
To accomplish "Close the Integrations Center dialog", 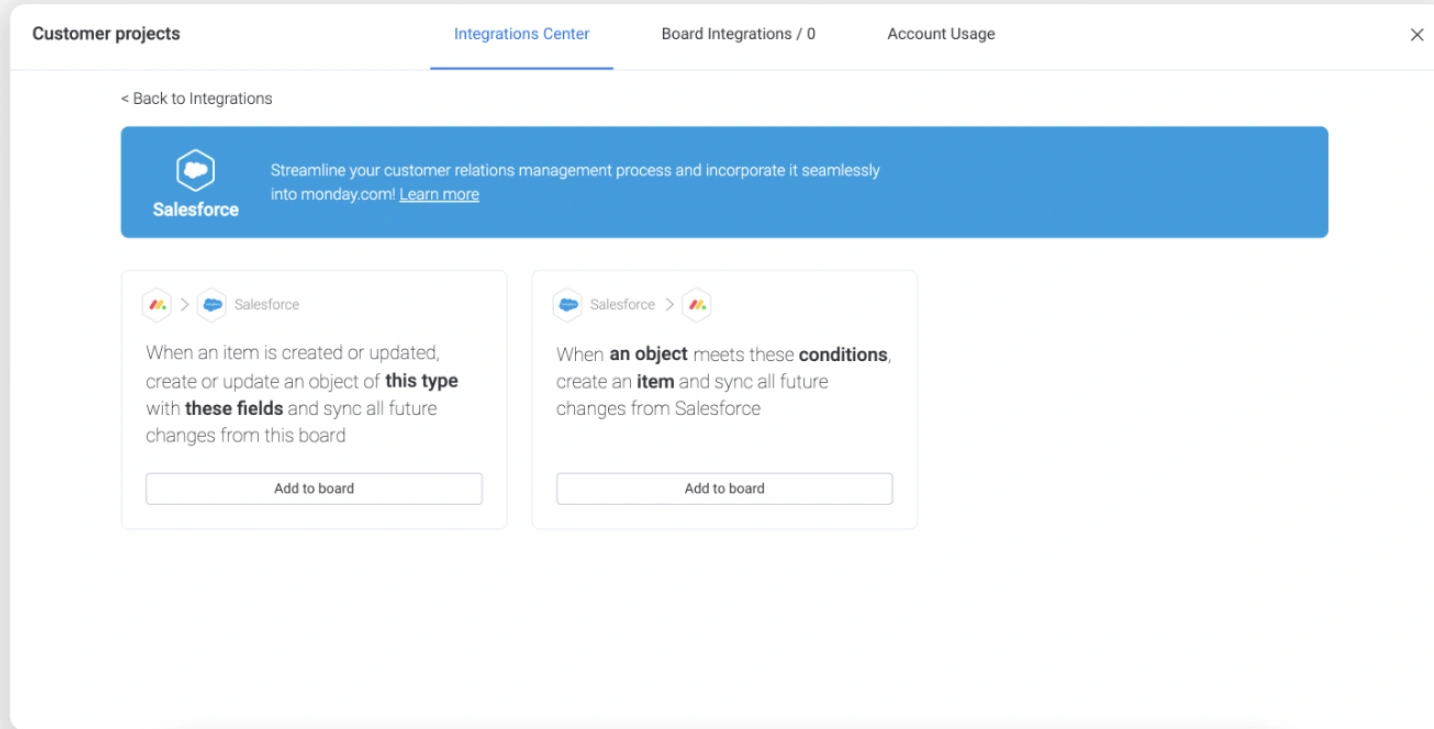I will click(x=1416, y=35).
